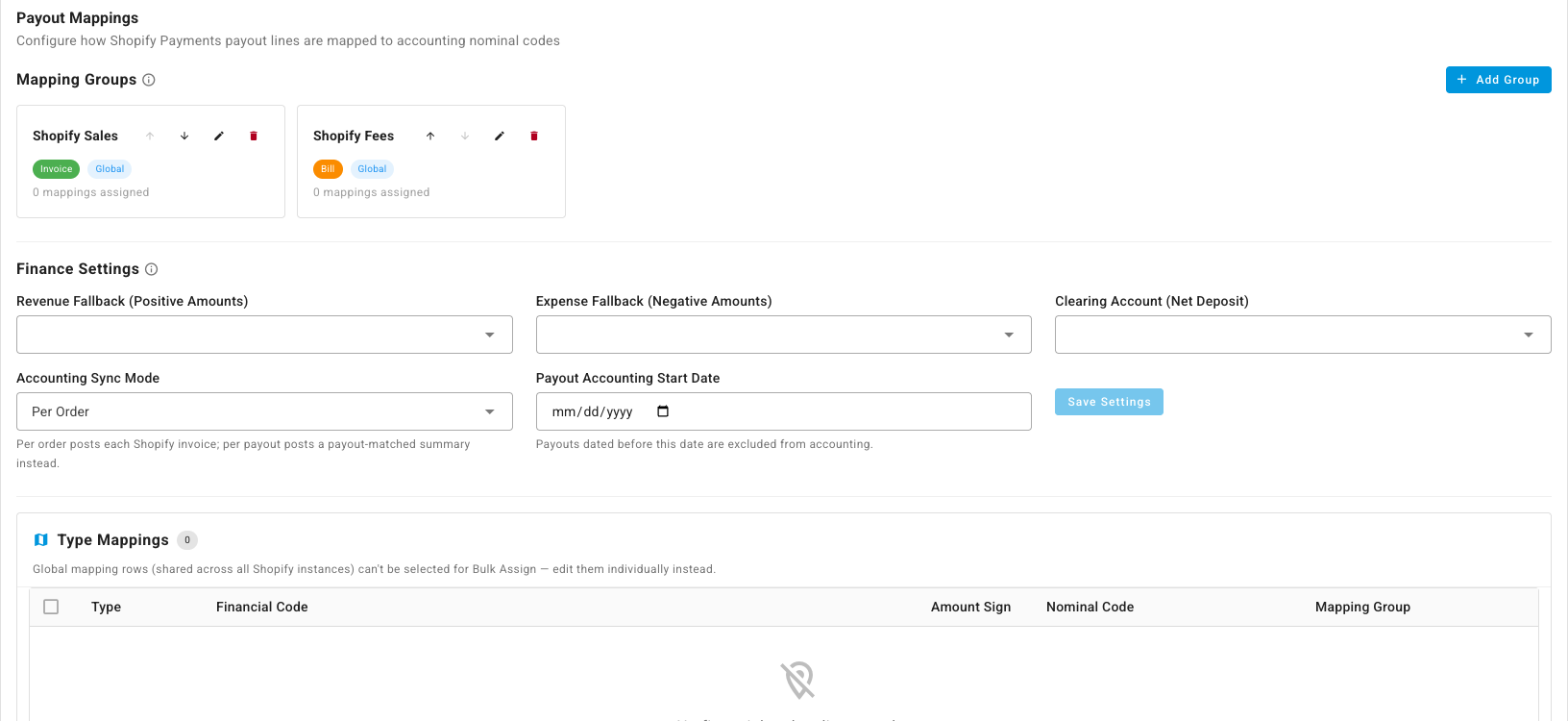This screenshot has width=1568, height=721.
Task: Edit the Shopify Sales group
Action: [219, 136]
